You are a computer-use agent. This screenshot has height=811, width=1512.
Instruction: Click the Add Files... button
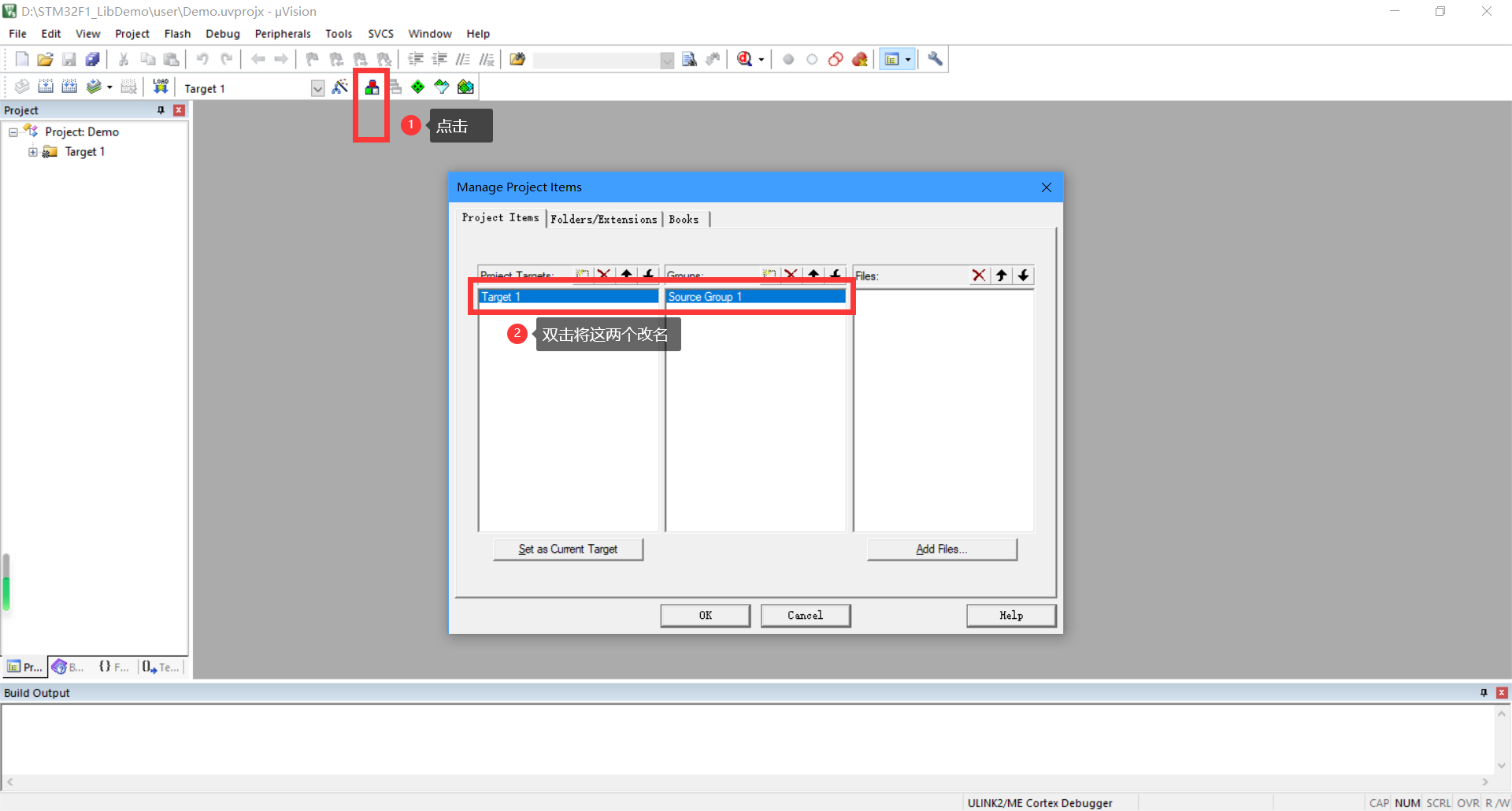tap(942, 549)
